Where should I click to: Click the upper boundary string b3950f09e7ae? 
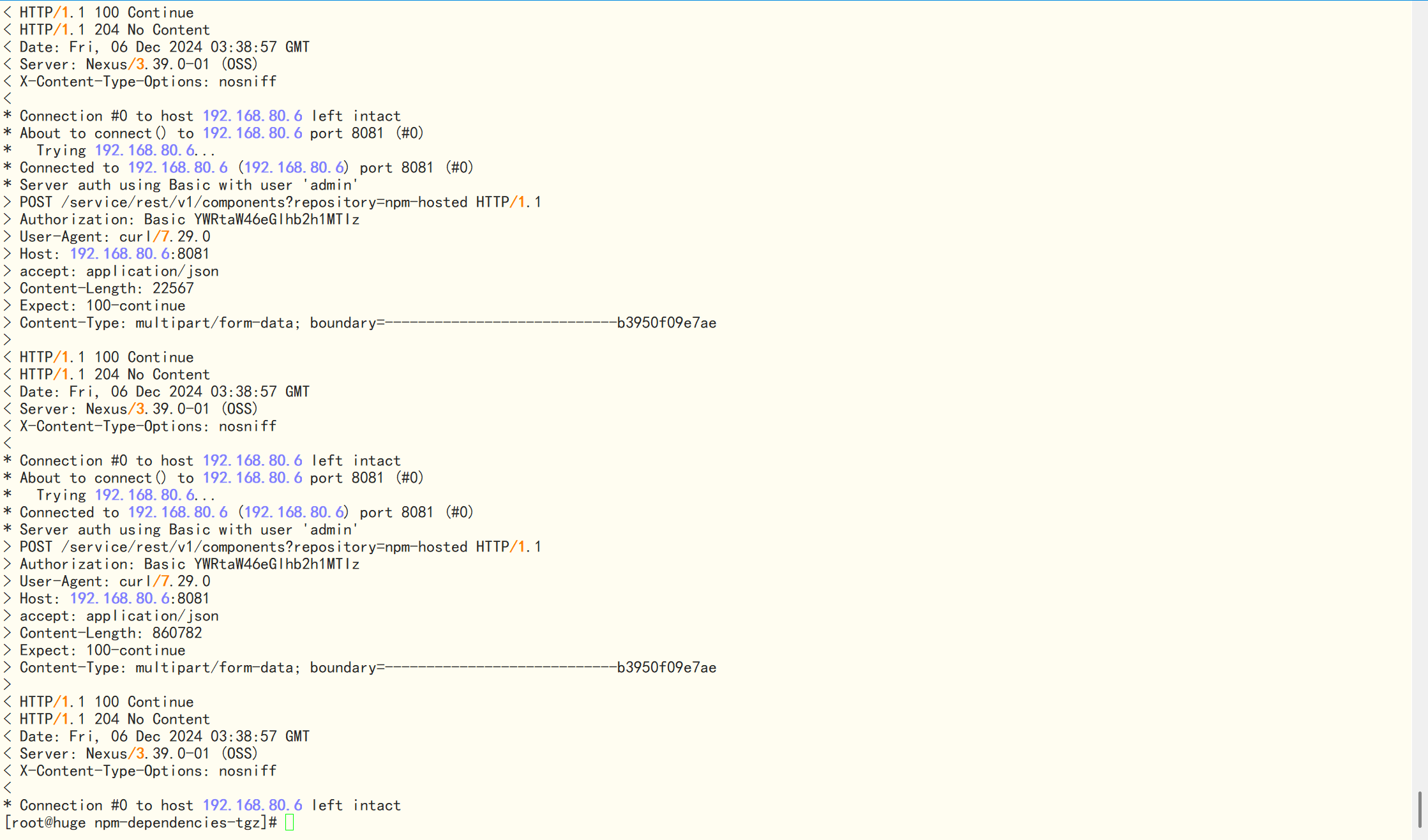coord(666,323)
